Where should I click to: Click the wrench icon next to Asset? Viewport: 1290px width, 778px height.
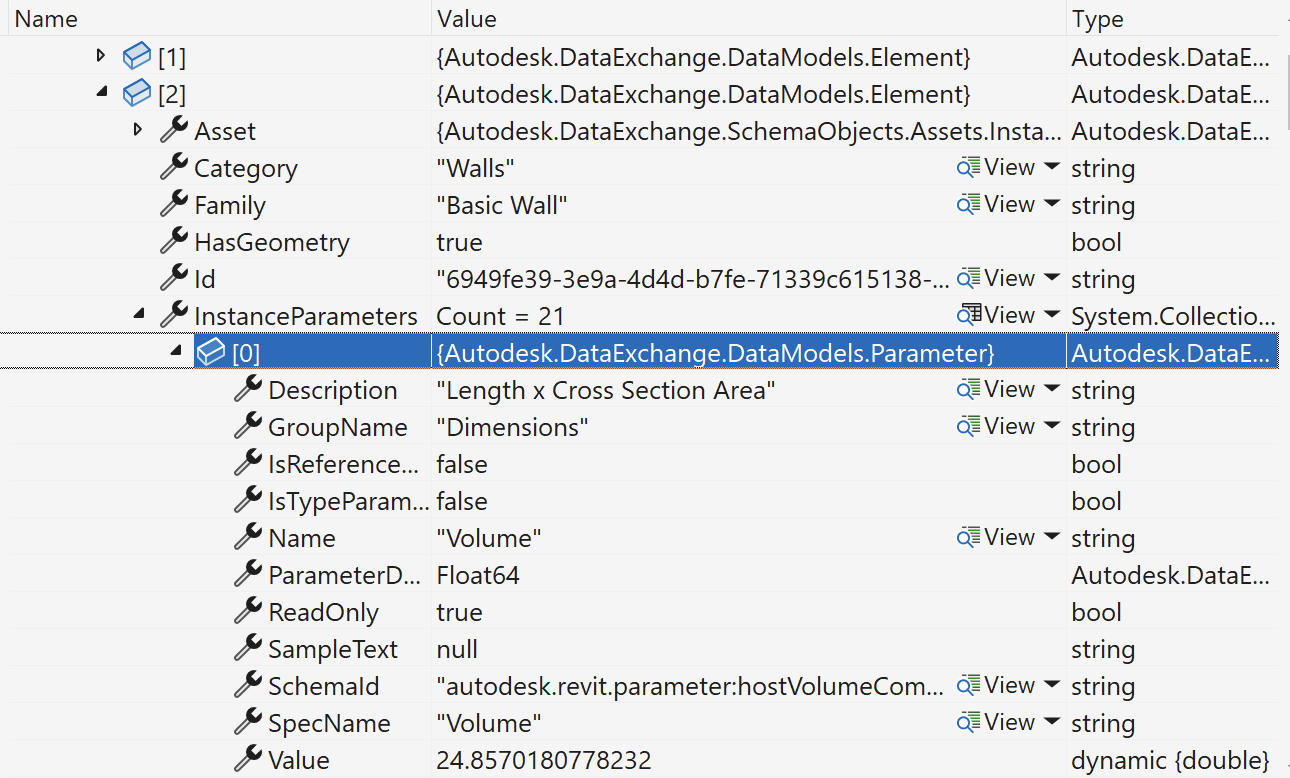pyautogui.click(x=174, y=130)
